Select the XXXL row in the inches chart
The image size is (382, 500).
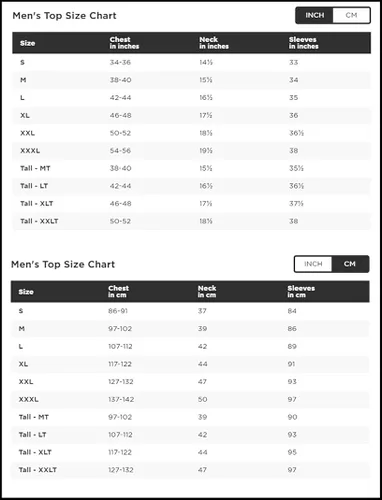point(191,151)
